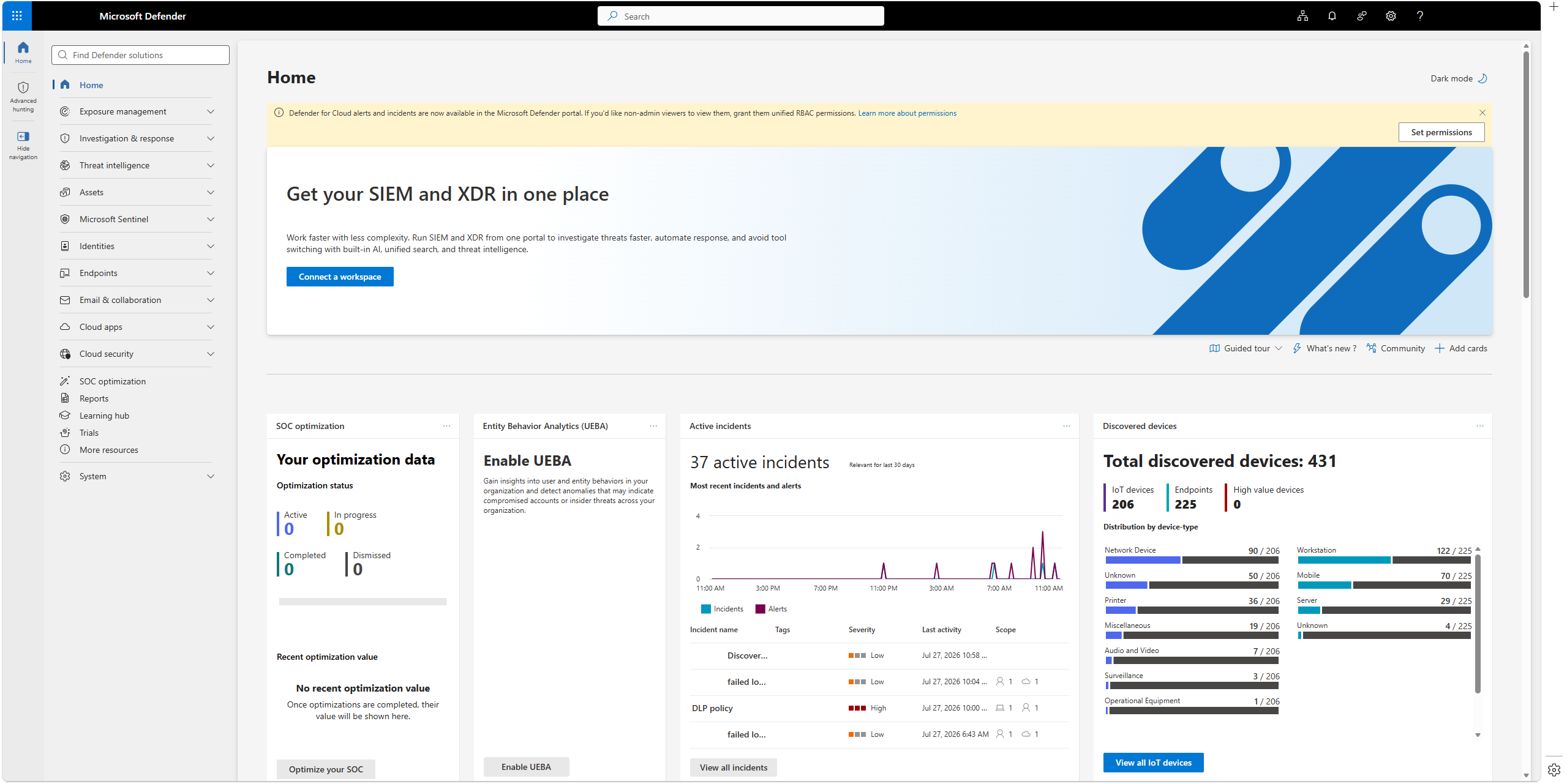
Task: Open the Guided tour dropdown
Action: pos(1246,348)
